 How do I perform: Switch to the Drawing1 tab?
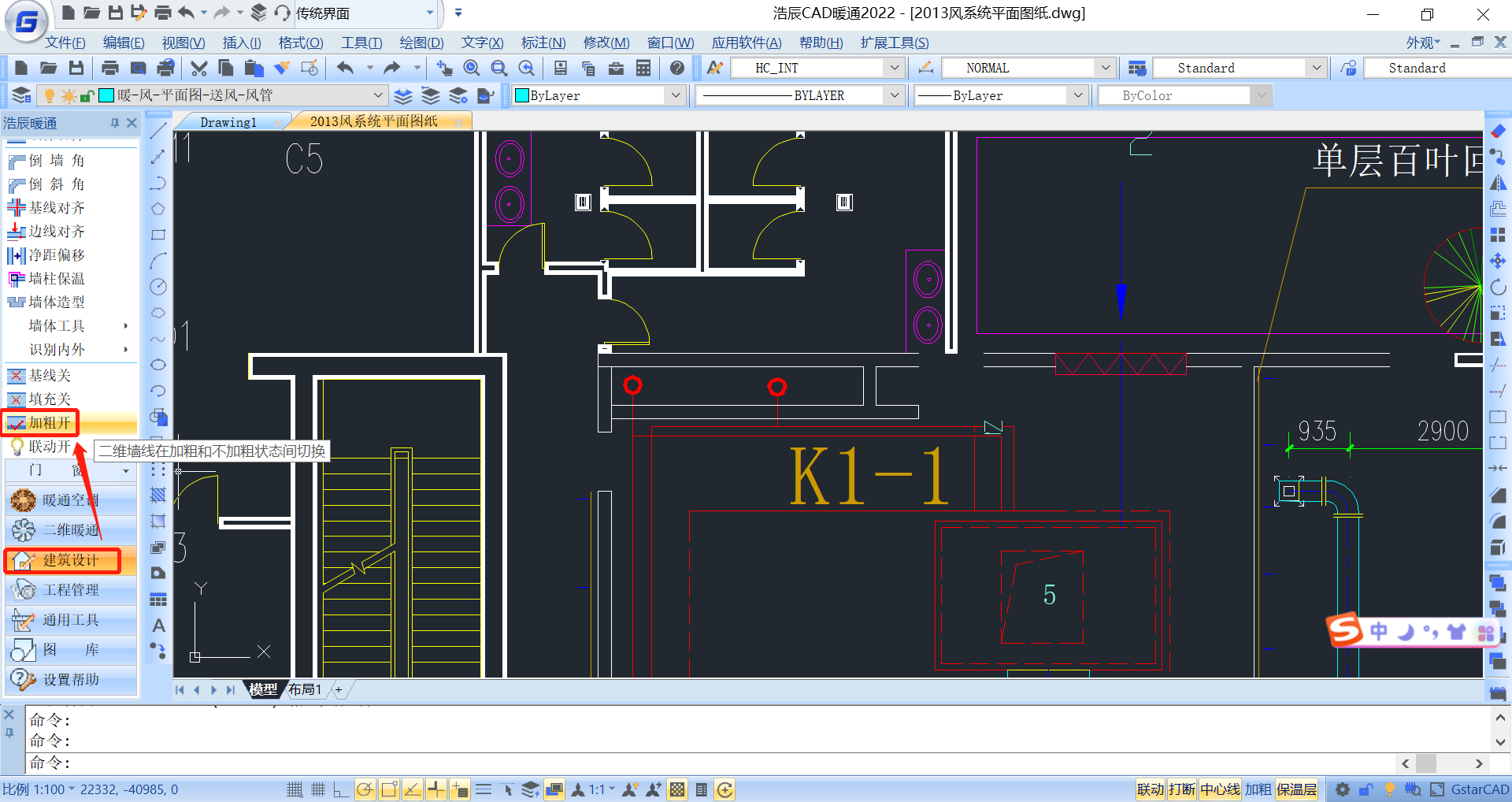coord(228,122)
